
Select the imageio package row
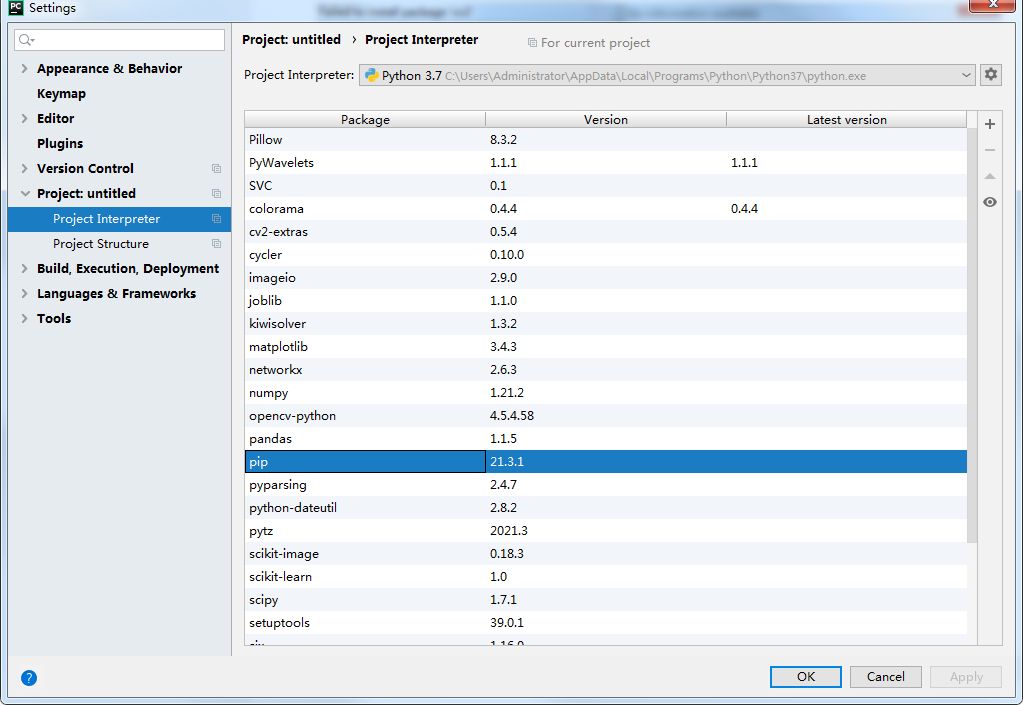606,278
